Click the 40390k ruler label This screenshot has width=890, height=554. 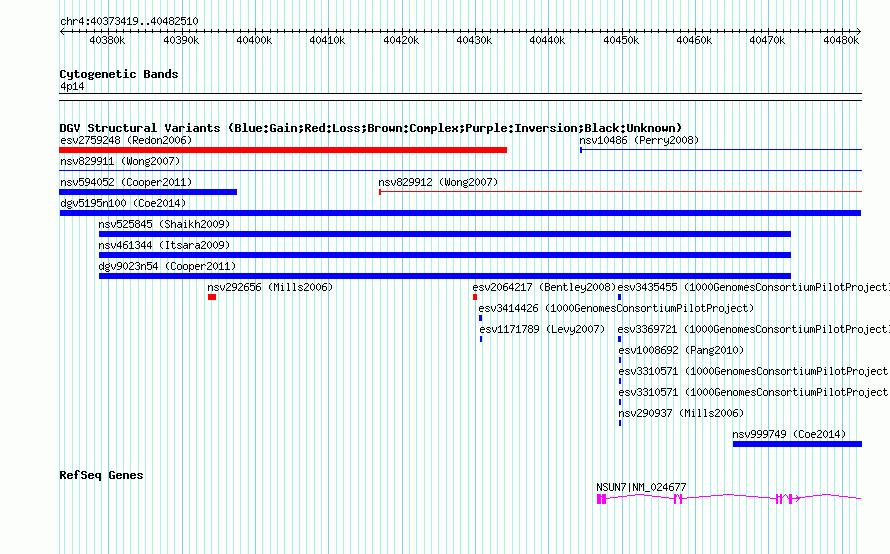[181, 40]
